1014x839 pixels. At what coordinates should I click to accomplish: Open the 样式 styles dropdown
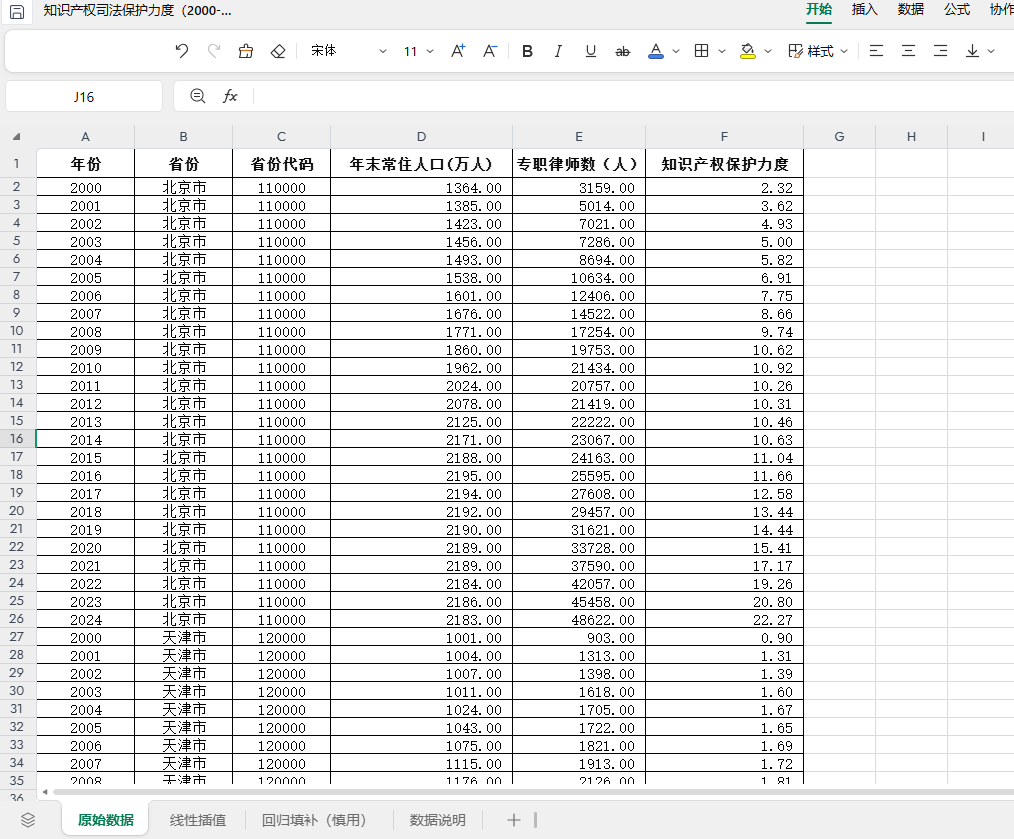click(x=818, y=51)
